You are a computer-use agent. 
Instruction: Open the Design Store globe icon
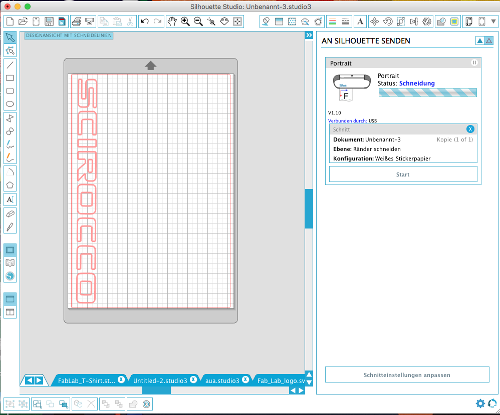click(10, 276)
